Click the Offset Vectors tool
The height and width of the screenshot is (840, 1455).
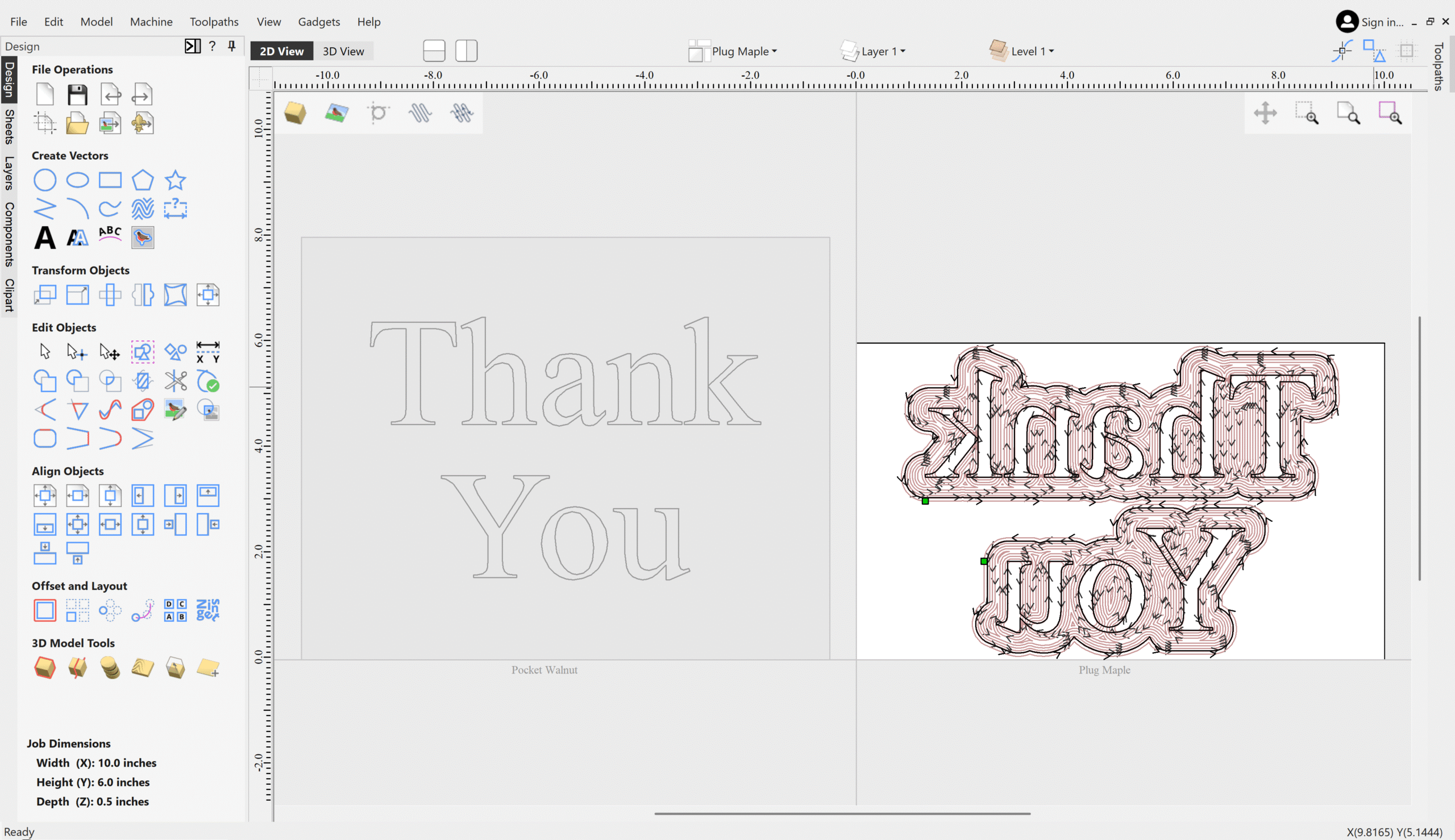coord(44,610)
